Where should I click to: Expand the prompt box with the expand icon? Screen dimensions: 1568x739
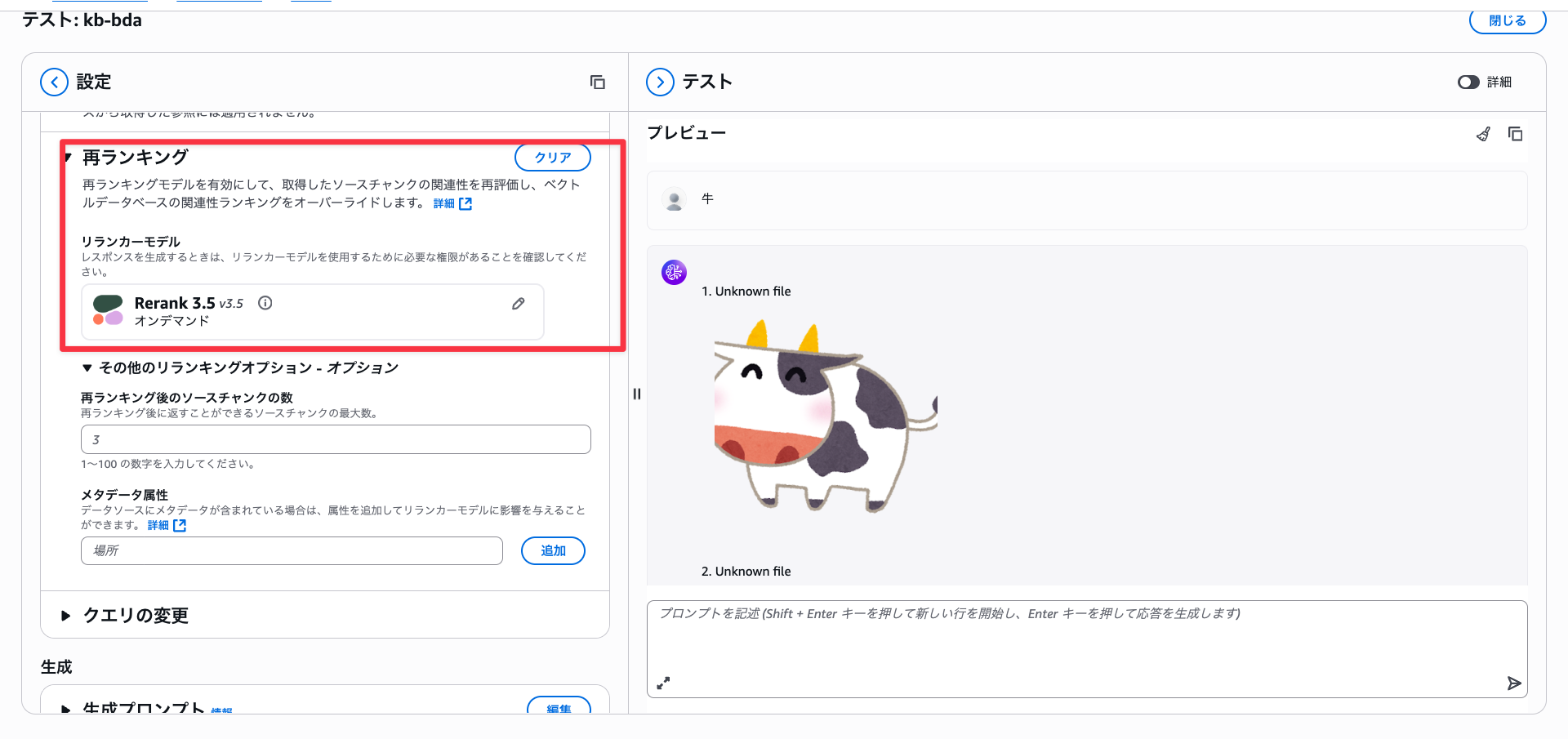[x=663, y=683]
